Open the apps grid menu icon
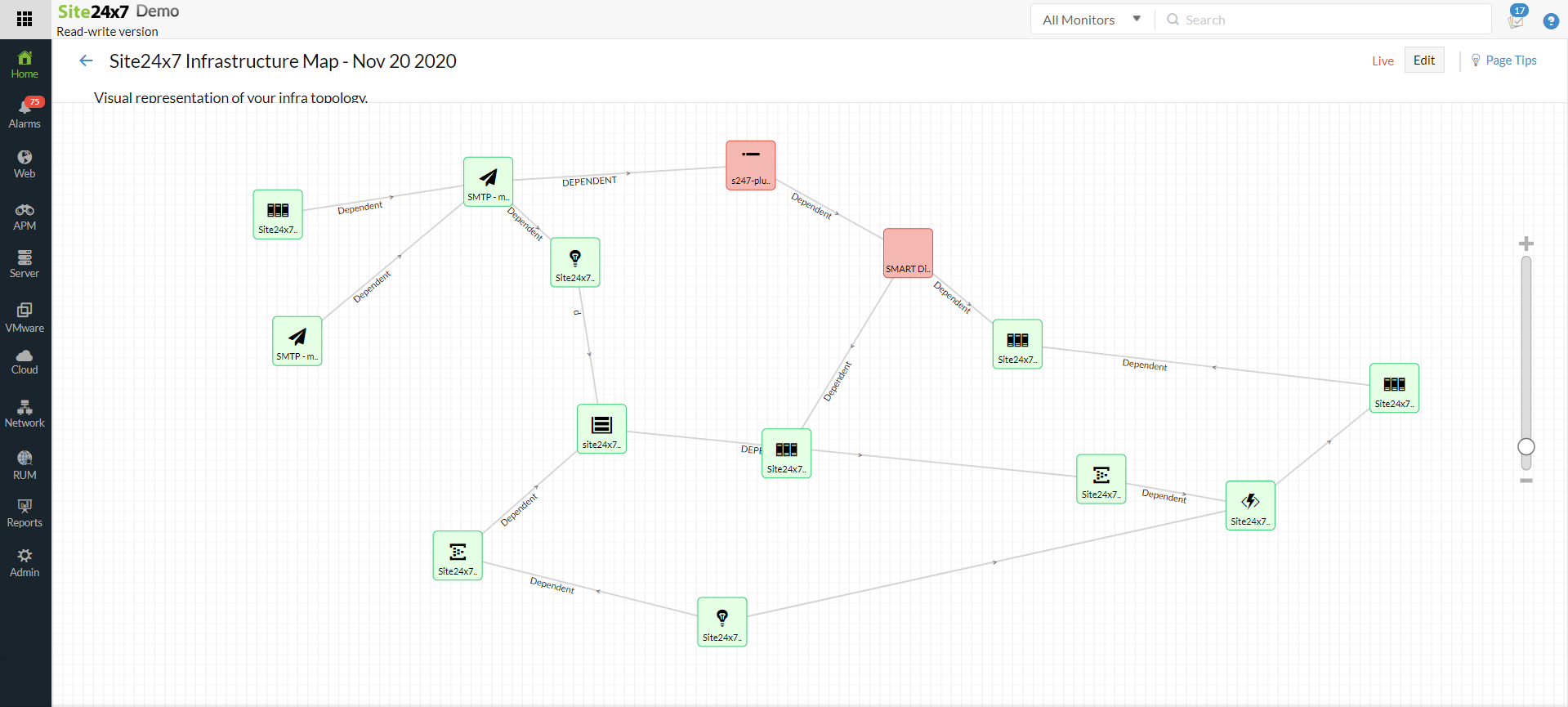The image size is (1568, 707). [x=25, y=19]
